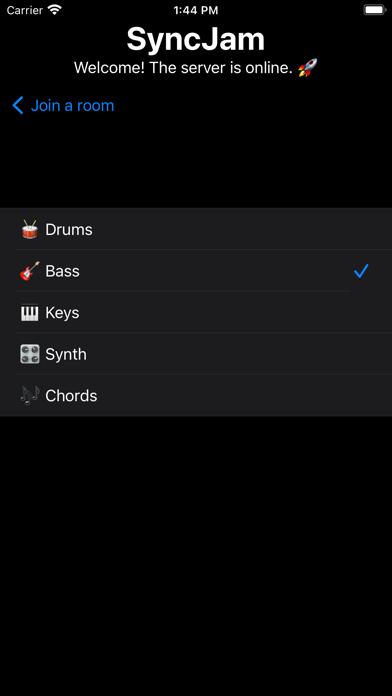Click the Wi-Fi status icon
The width and height of the screenshot is (392, 696).
pyautogui.click(x=55, y=10)
